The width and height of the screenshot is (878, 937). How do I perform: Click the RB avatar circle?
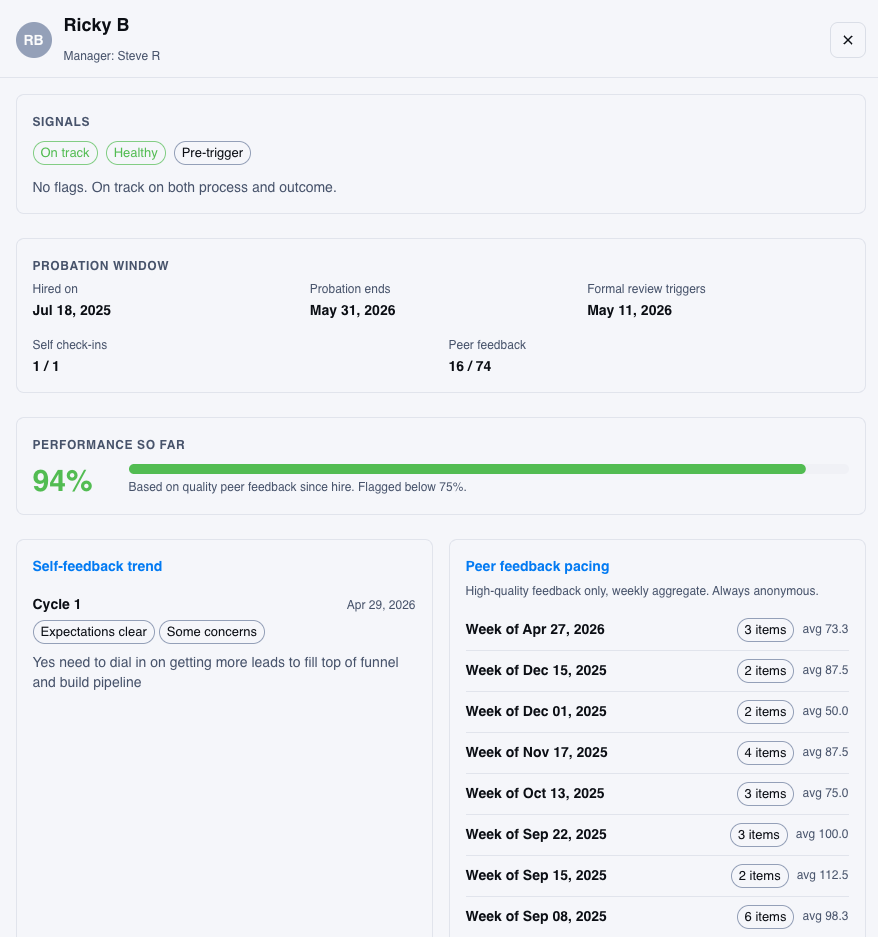[33, 40]
